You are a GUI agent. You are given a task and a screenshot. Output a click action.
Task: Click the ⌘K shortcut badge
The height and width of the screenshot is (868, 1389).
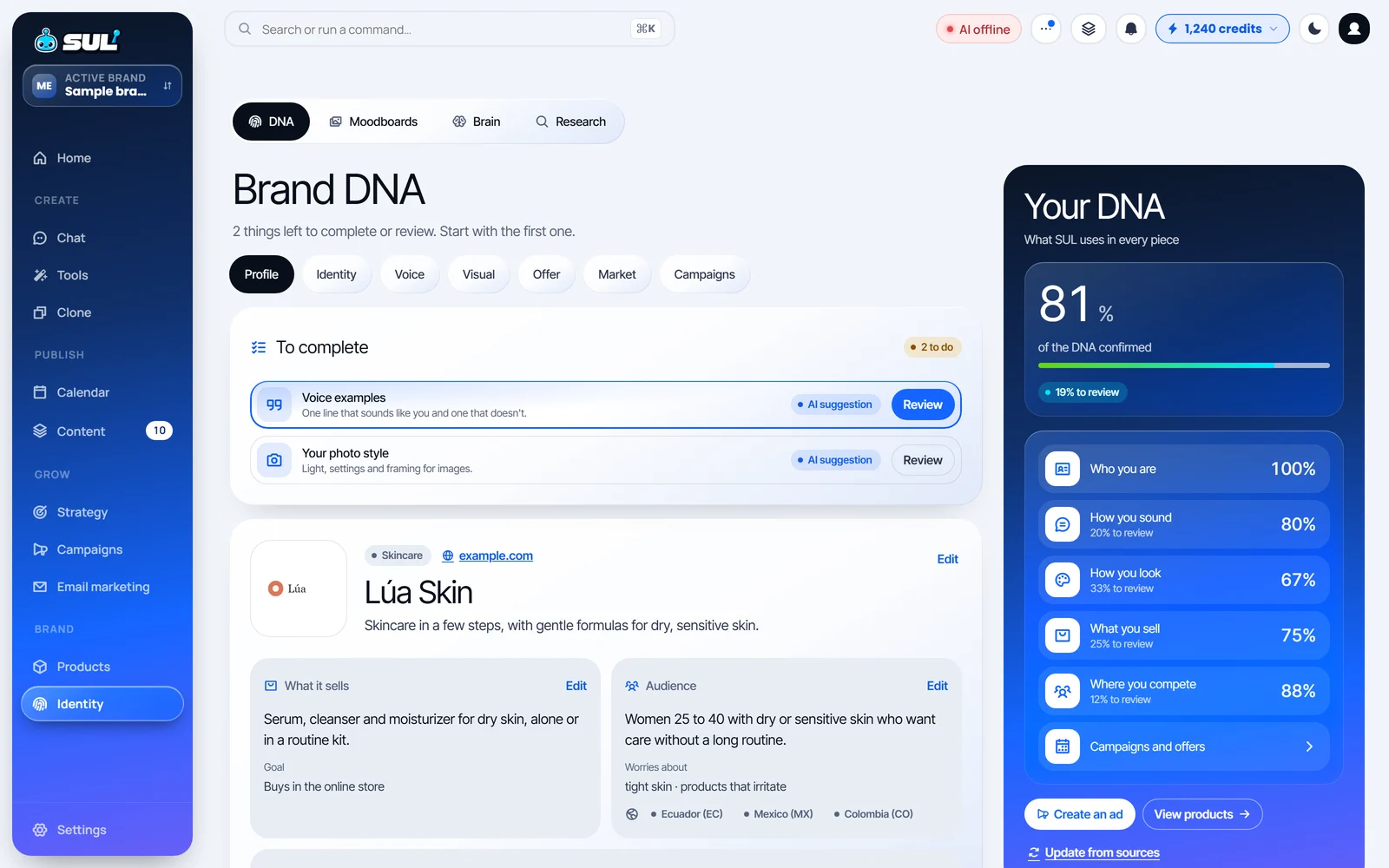tap(646, 29)
